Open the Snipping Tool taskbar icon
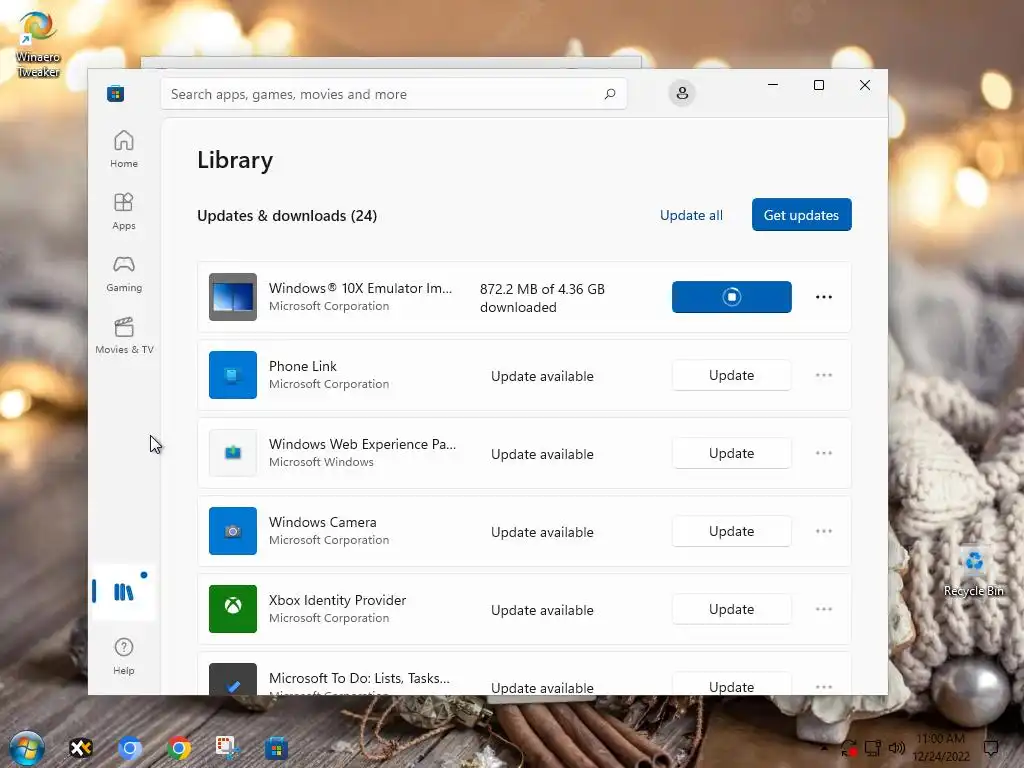The width and height of the screenshot is (1024, 768). [x=227, y=748]
